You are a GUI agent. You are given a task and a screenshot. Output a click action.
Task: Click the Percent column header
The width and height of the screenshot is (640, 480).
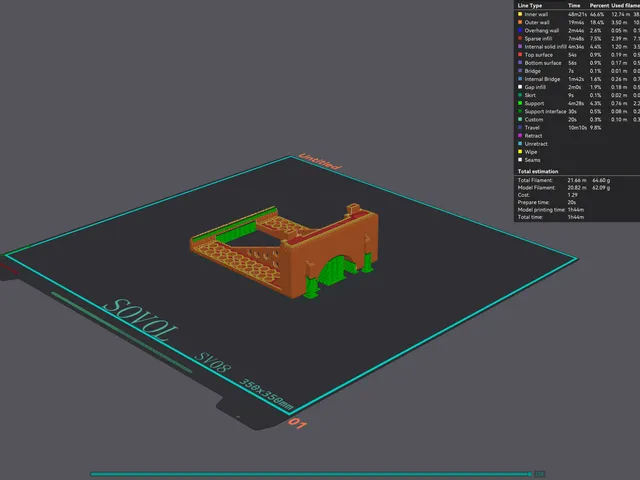pos(599,6)
